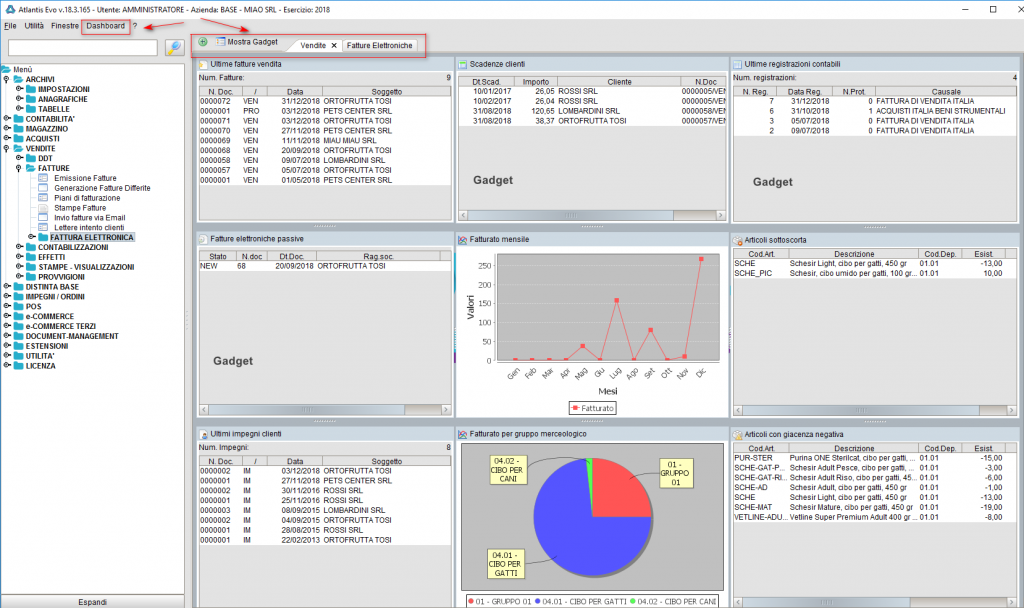Expand the CONTABILITA' tree branch
The width and height of the screenshot is (1024, 608).
pyautogui.click(x=8, y=119)
